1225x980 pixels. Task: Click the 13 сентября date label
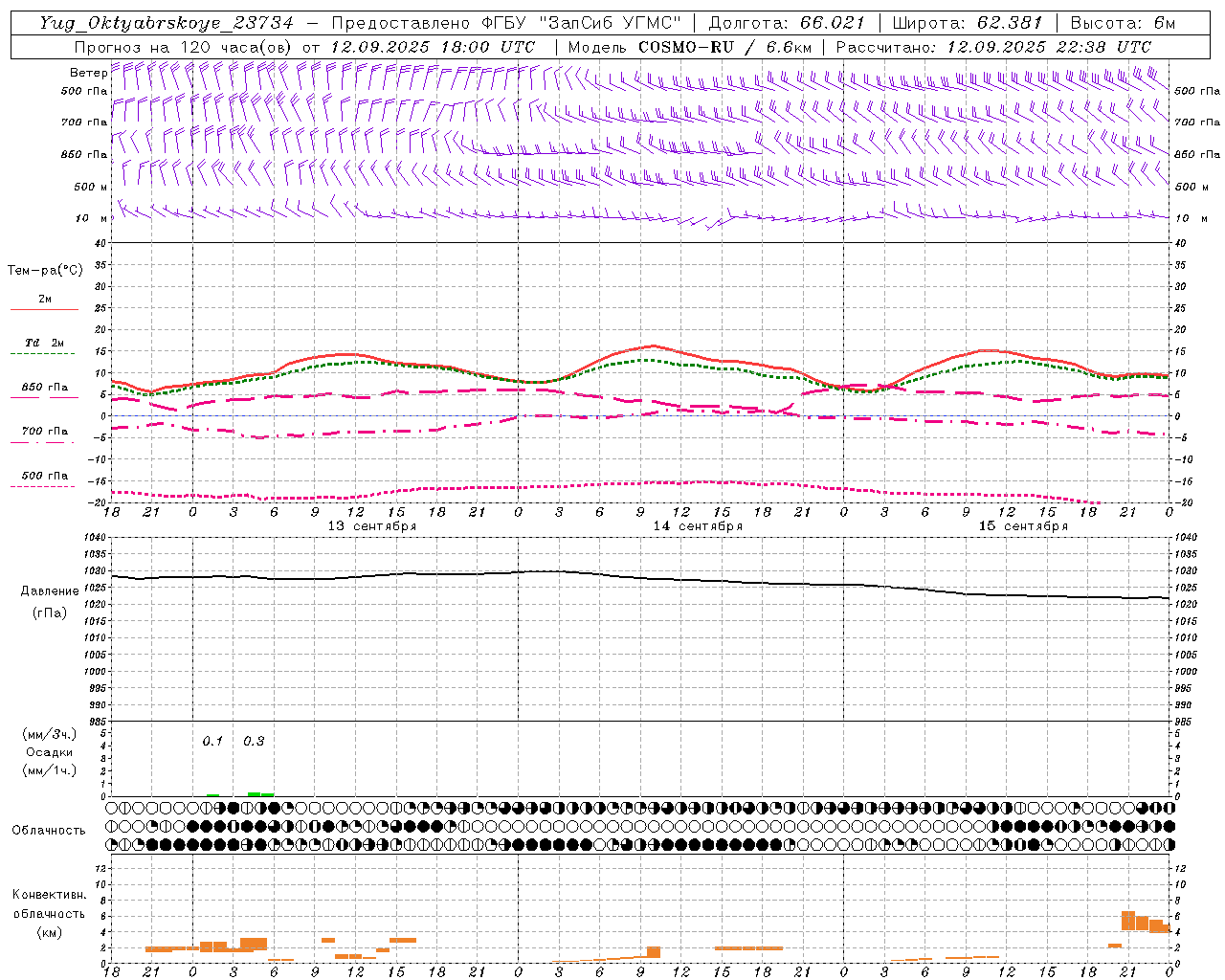pyautogui.click(x=372, y=526)
